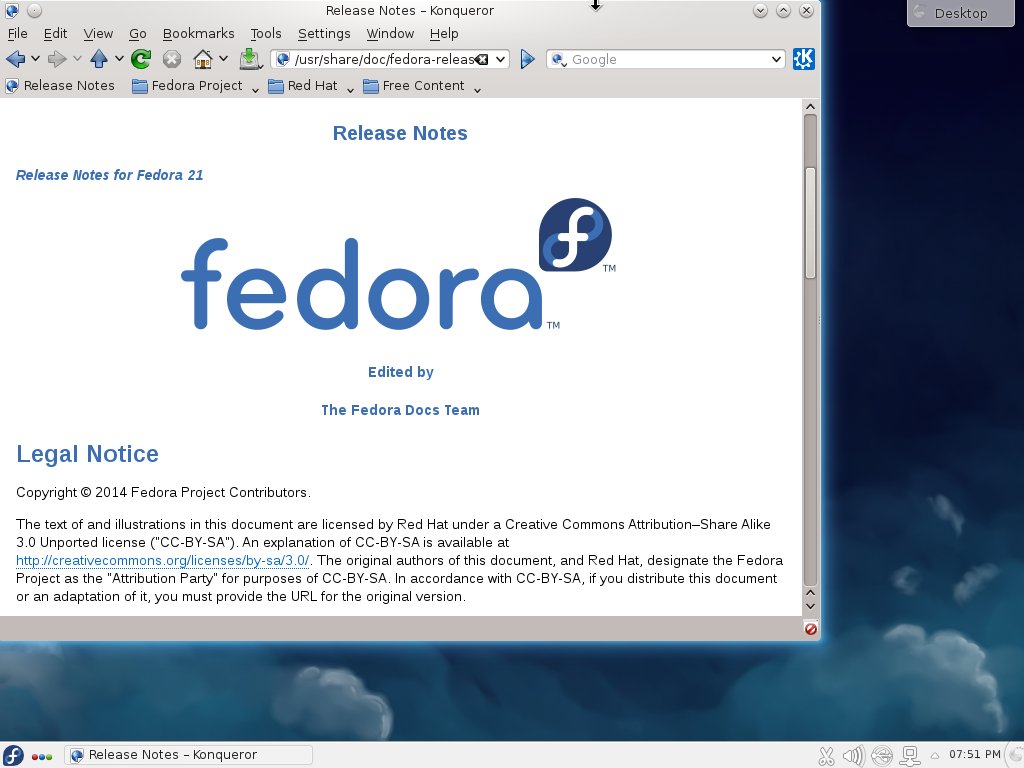Viewport: 1024px width, 768px height.
Task: Clear the location bar text
Action: tap(482, 59)
